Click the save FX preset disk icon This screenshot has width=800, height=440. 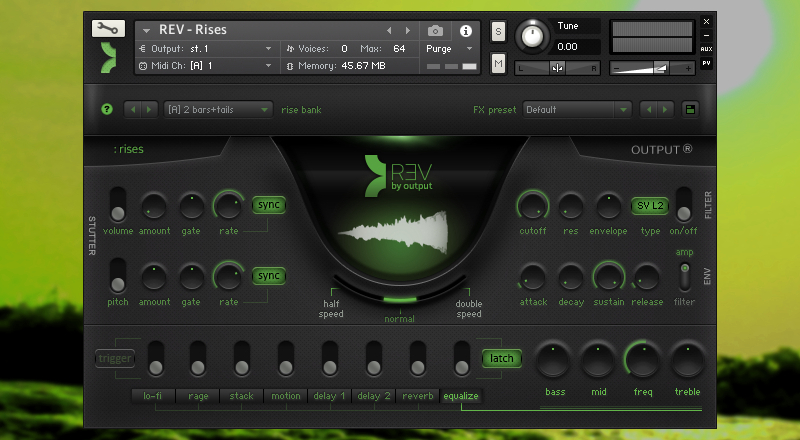(690, 110)
